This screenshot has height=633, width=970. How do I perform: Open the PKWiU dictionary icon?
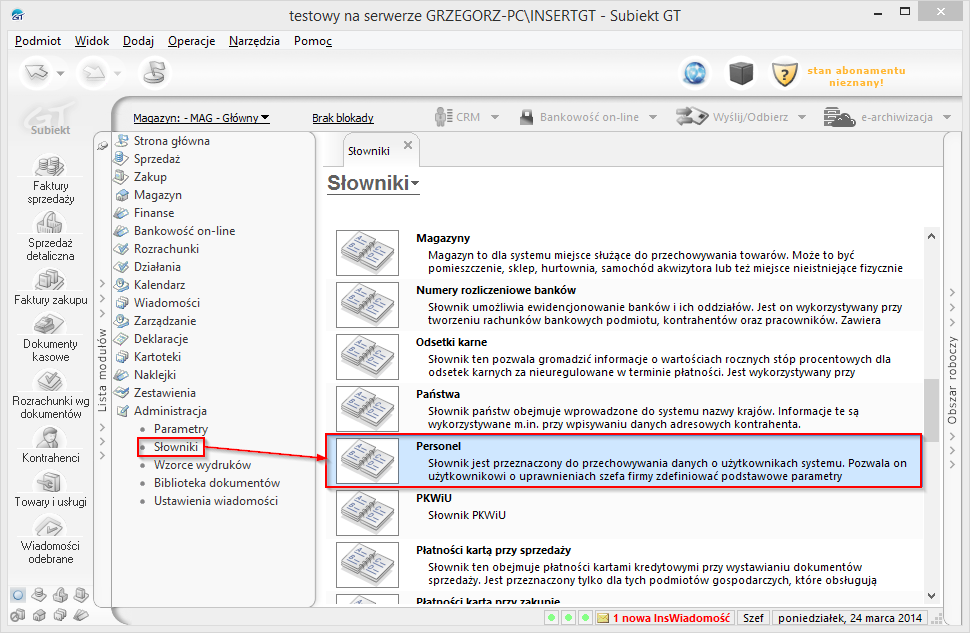click(367, 512)
